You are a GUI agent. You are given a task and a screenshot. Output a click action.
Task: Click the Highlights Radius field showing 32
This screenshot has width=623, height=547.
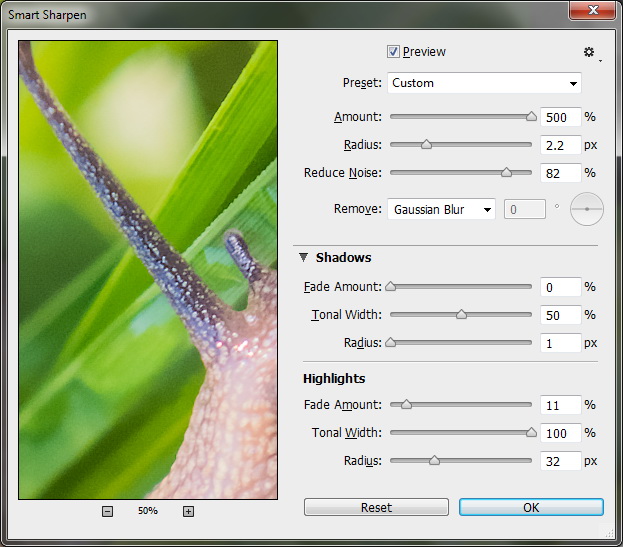[561, 461]
